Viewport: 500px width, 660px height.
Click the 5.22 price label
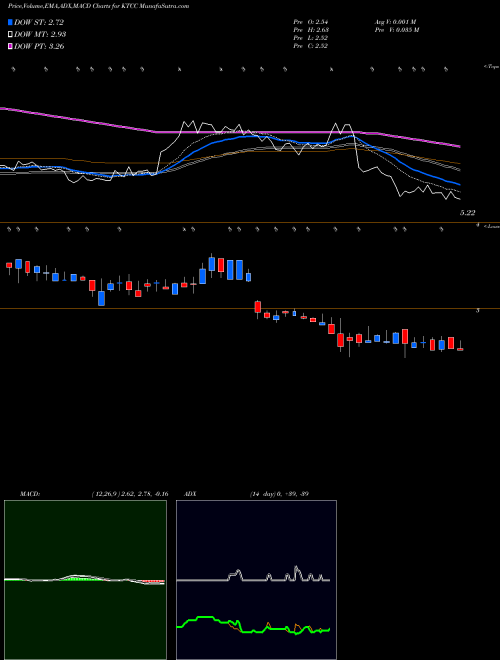[x=467, y=213]
